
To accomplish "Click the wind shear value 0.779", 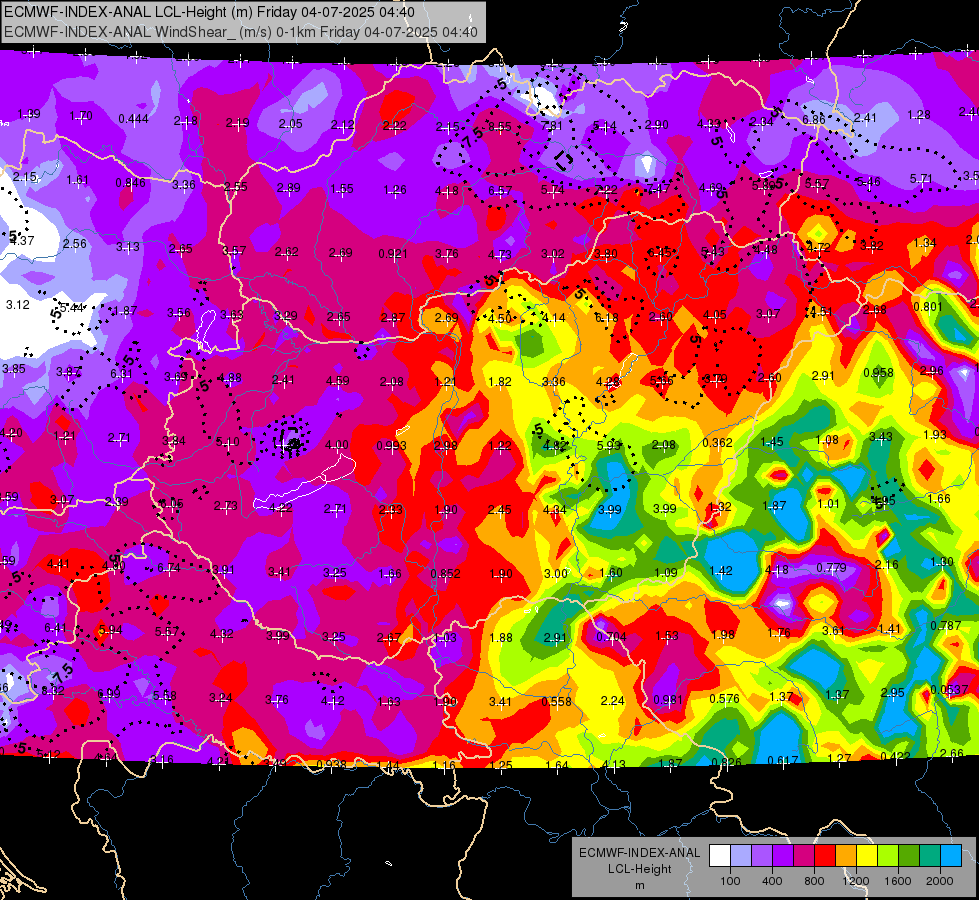I will (x=831, y=567).
